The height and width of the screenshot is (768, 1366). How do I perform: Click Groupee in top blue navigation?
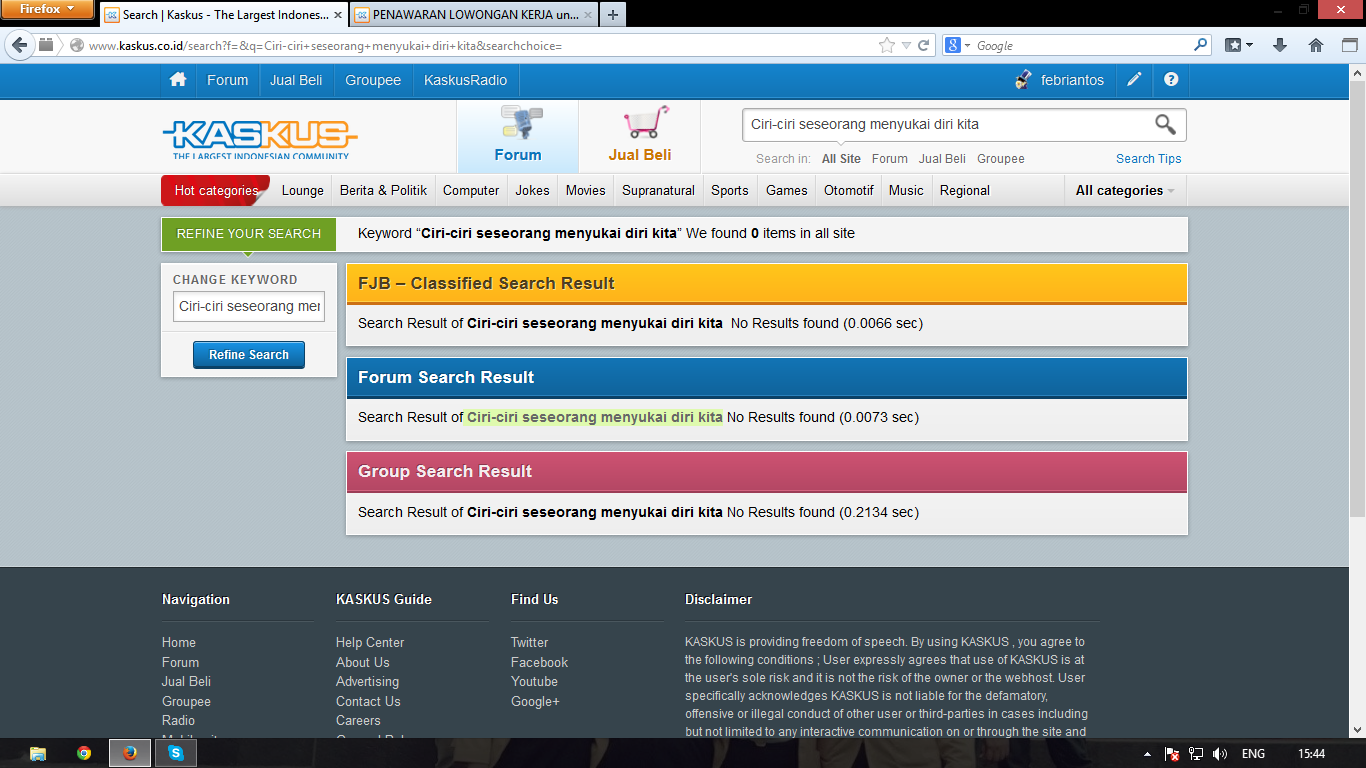[x=373, y=80]
